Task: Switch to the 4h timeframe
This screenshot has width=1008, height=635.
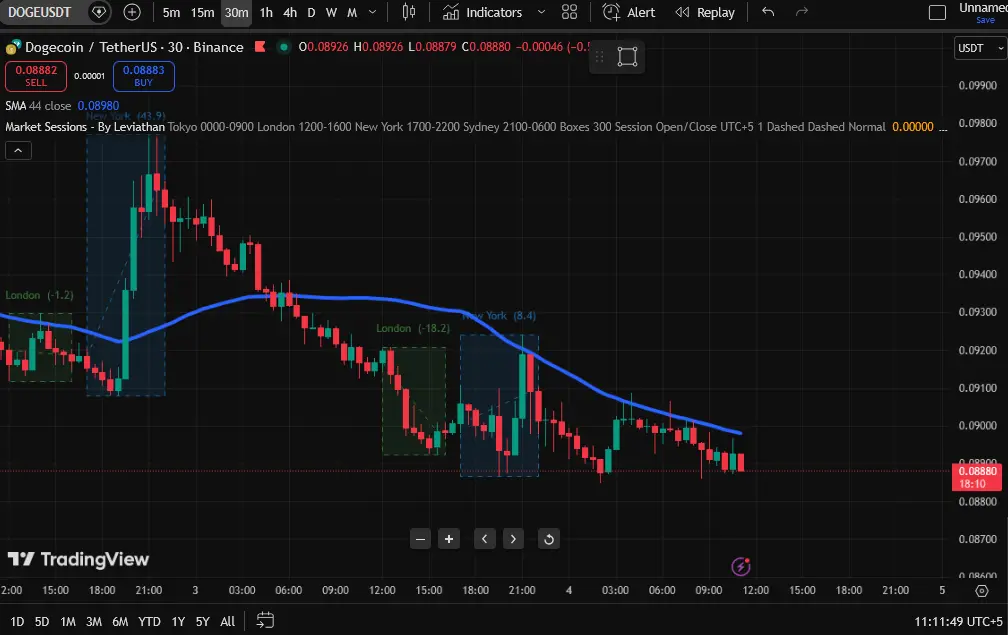Action: [x=290, y=12]
